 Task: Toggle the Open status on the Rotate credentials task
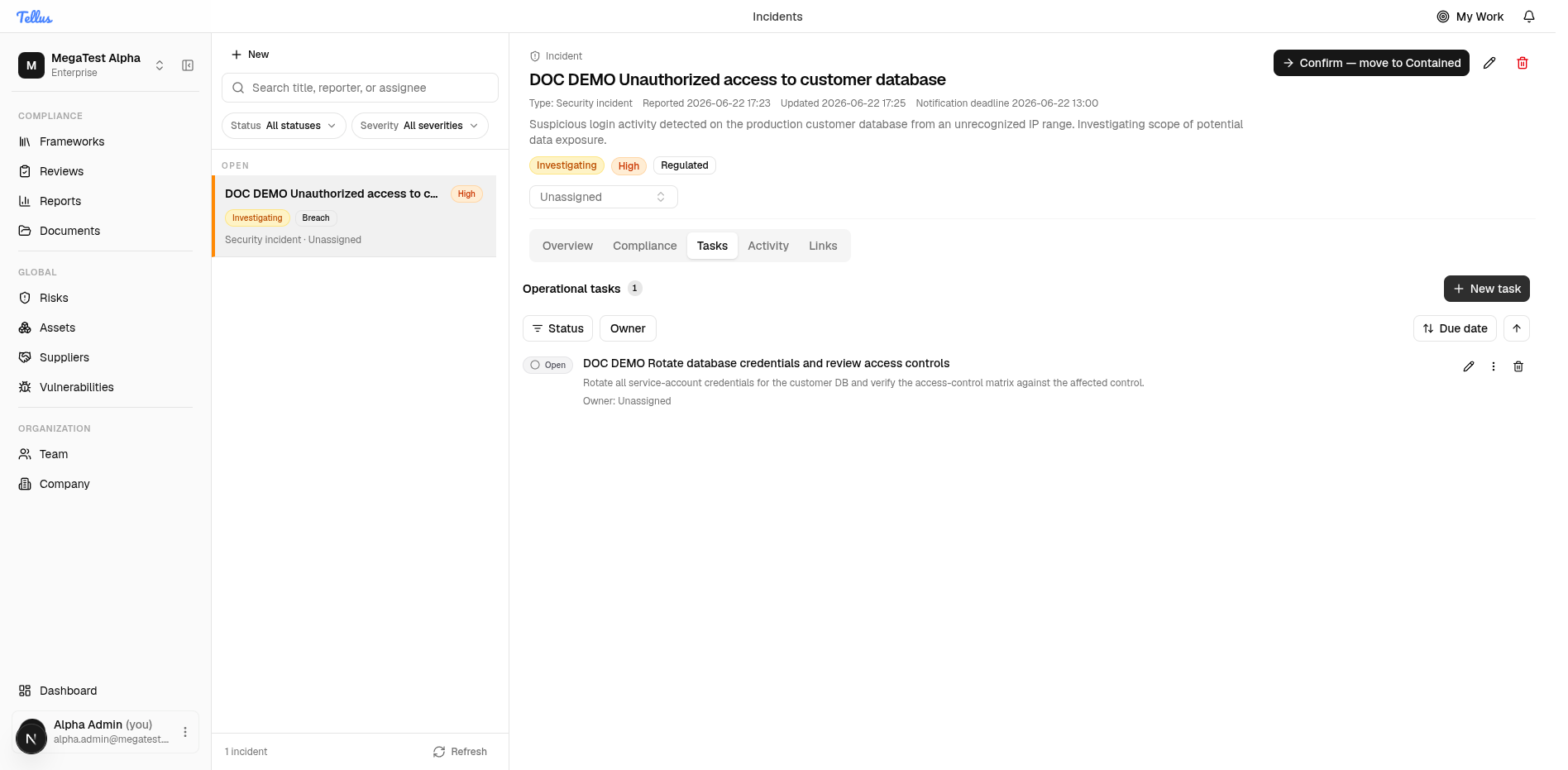coord(547,365)
